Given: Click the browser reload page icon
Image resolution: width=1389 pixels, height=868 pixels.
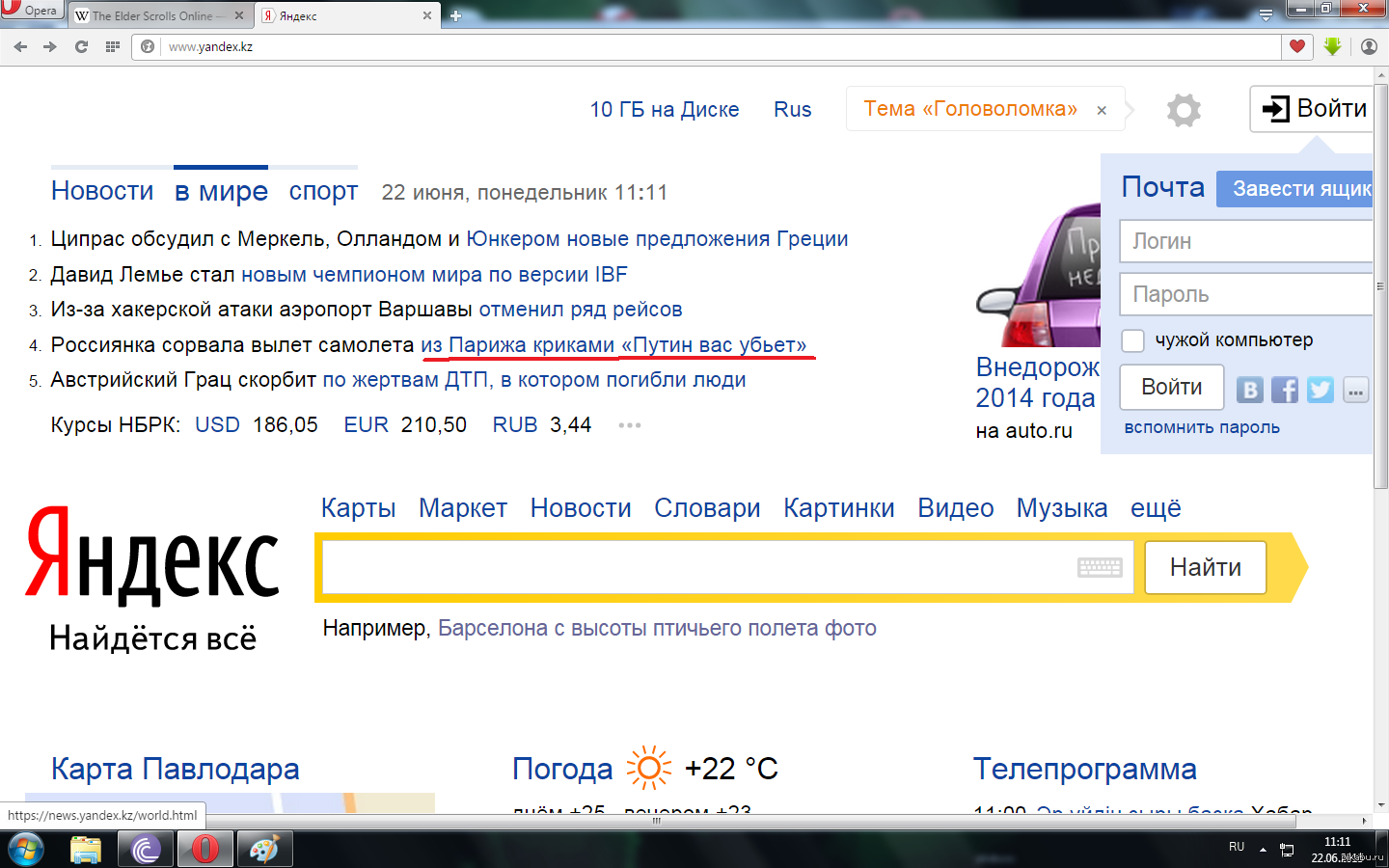Looking at the screenshot, I should pos(81,46).
